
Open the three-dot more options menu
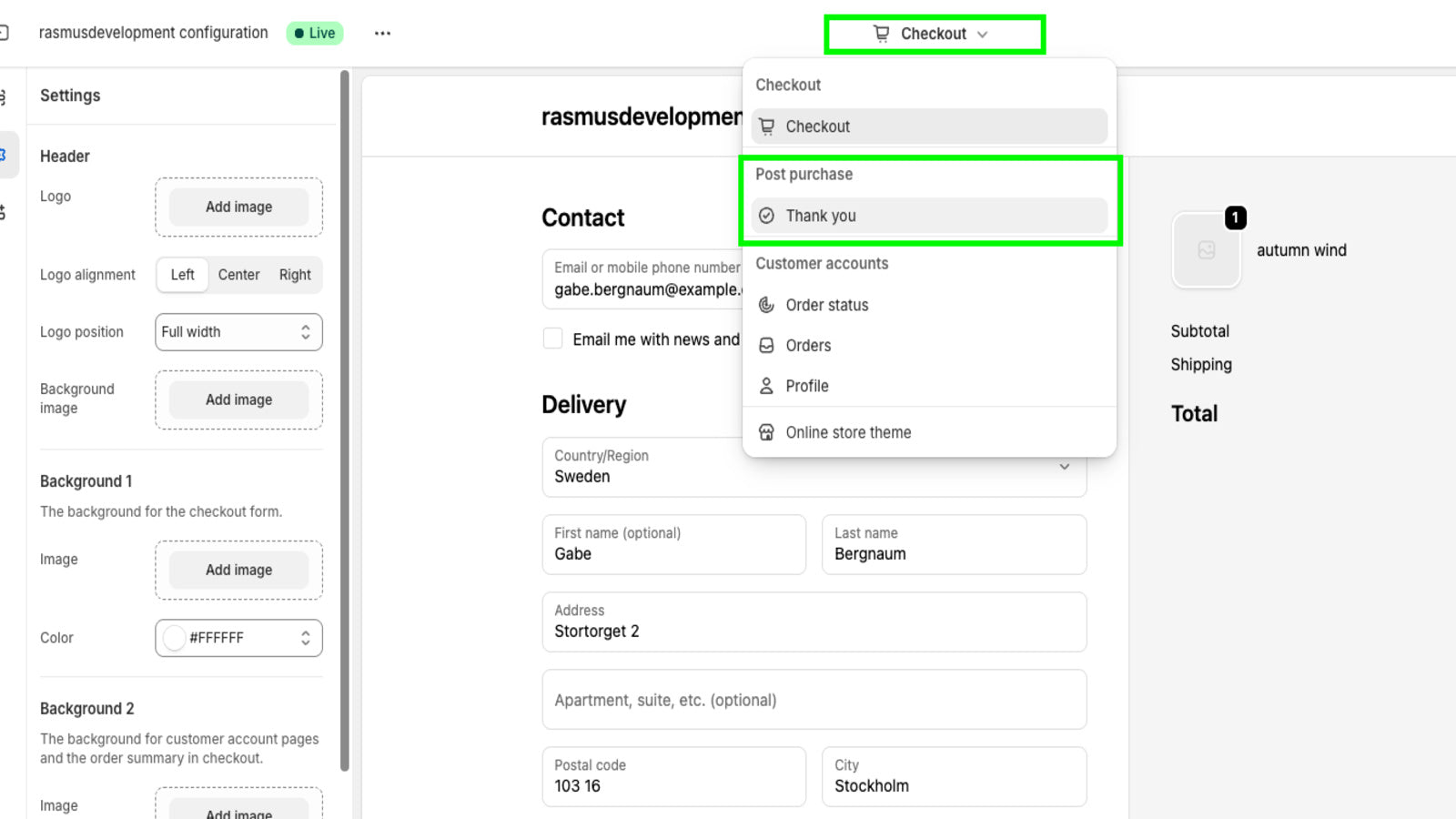click(381, 33)
